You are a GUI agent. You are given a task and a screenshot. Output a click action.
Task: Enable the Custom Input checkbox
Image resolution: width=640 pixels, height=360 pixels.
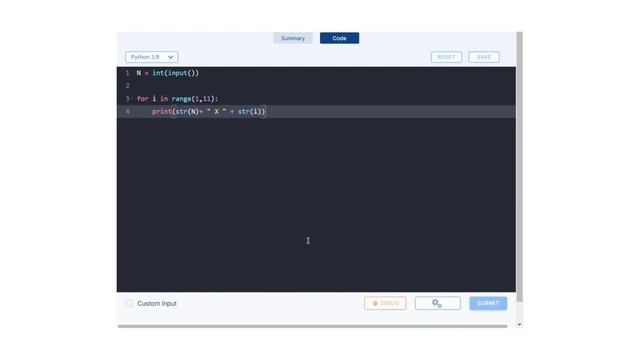point(129,303)
